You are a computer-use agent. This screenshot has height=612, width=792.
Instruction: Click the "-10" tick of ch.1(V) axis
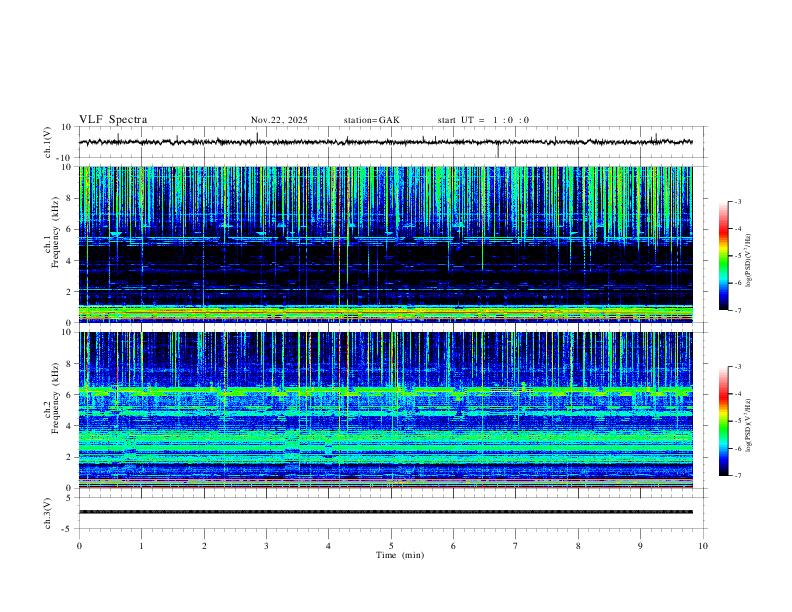[65, 158]
